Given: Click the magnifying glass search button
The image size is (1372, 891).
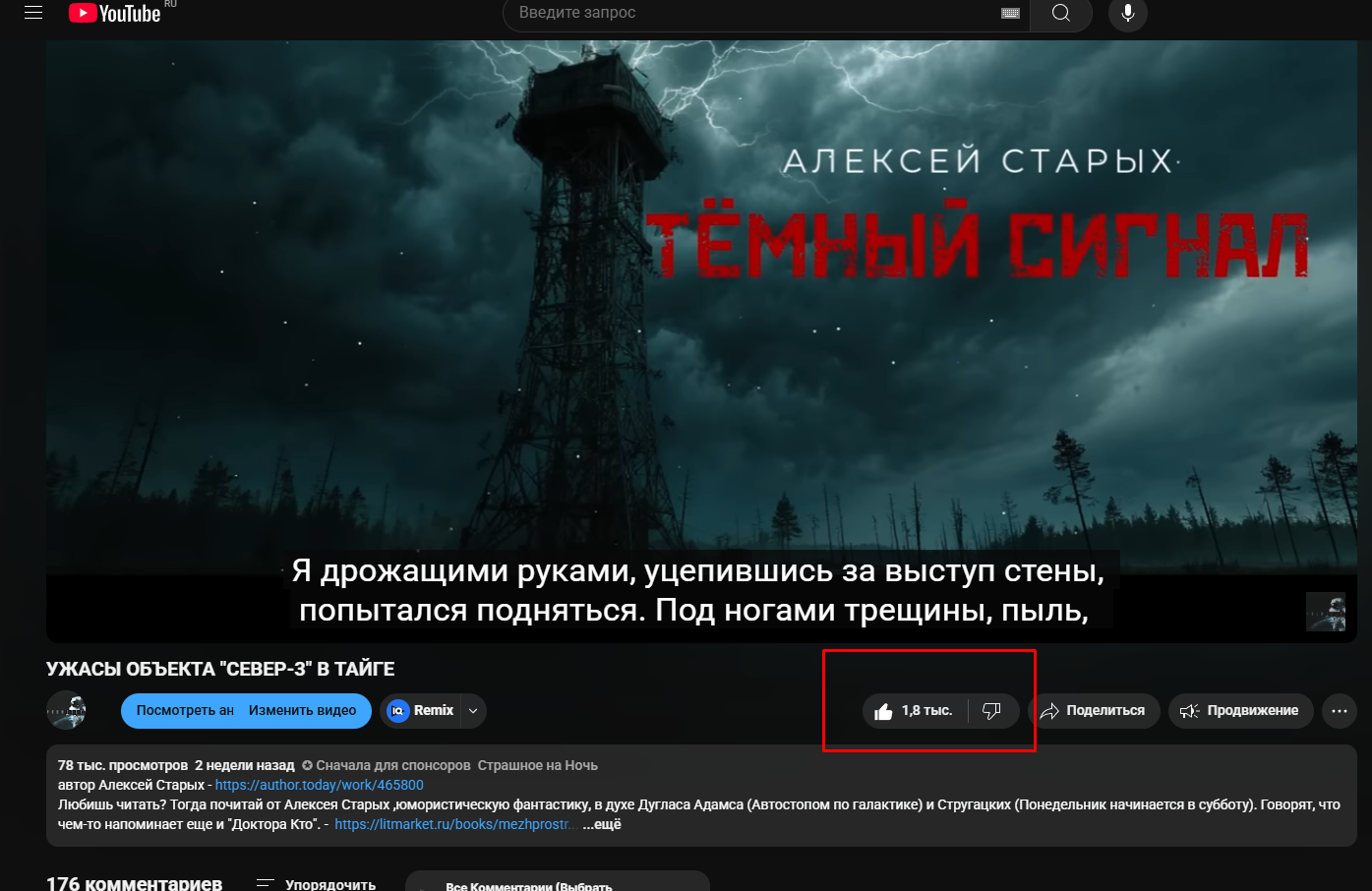Looking at the screenshot, I should 1061,13.
